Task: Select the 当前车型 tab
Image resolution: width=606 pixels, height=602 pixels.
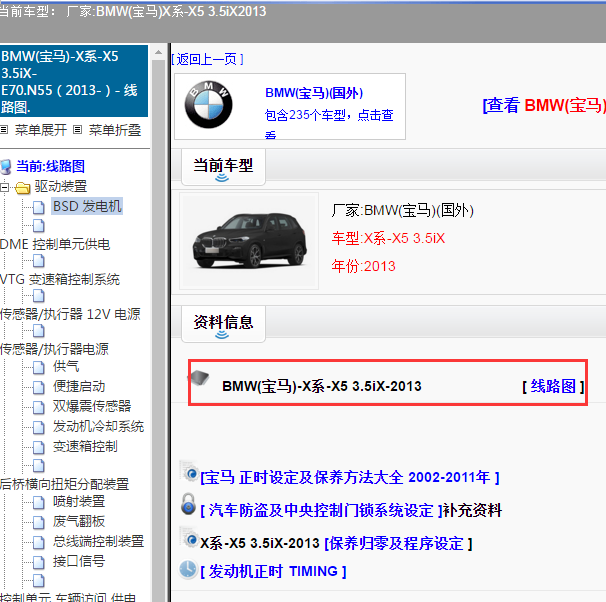Action: click(x=223, y=167)
